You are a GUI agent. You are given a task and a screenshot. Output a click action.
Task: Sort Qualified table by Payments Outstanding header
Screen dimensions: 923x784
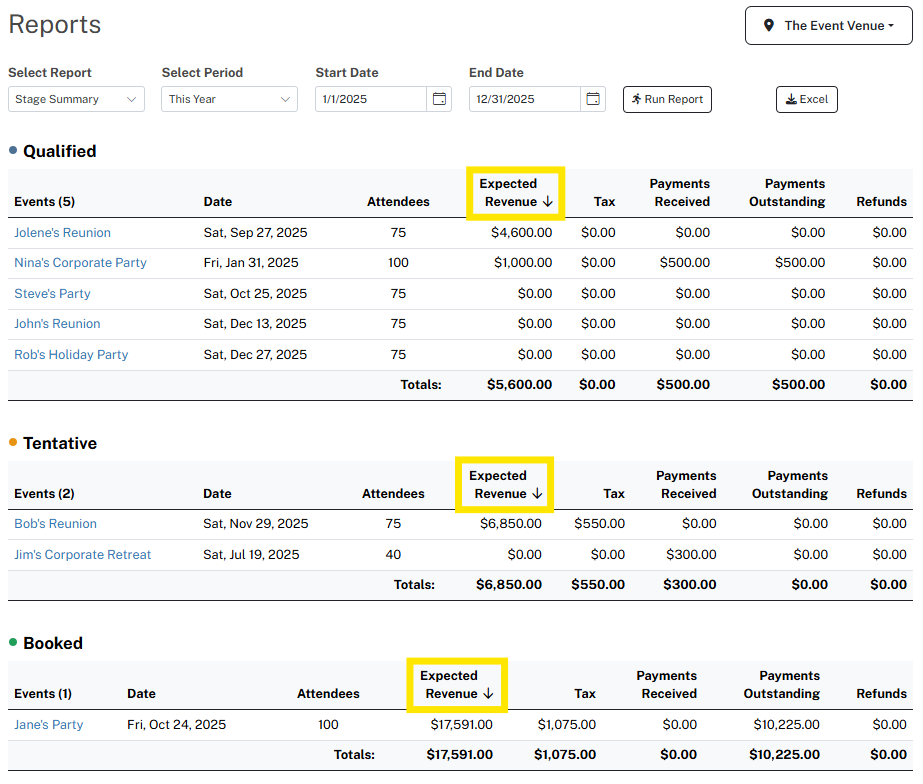point(787,192)
